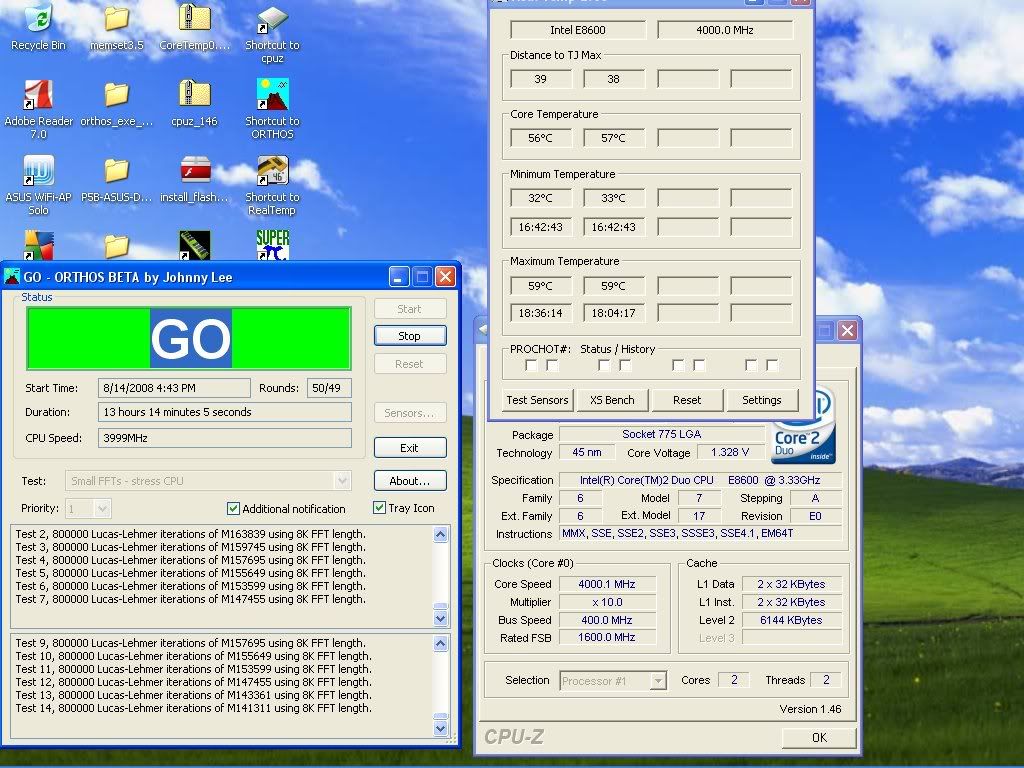Viewport: 1024px width, 768px height.
Task: Click the lower log pane's scroll-up arrow
Action: [441, 644]
